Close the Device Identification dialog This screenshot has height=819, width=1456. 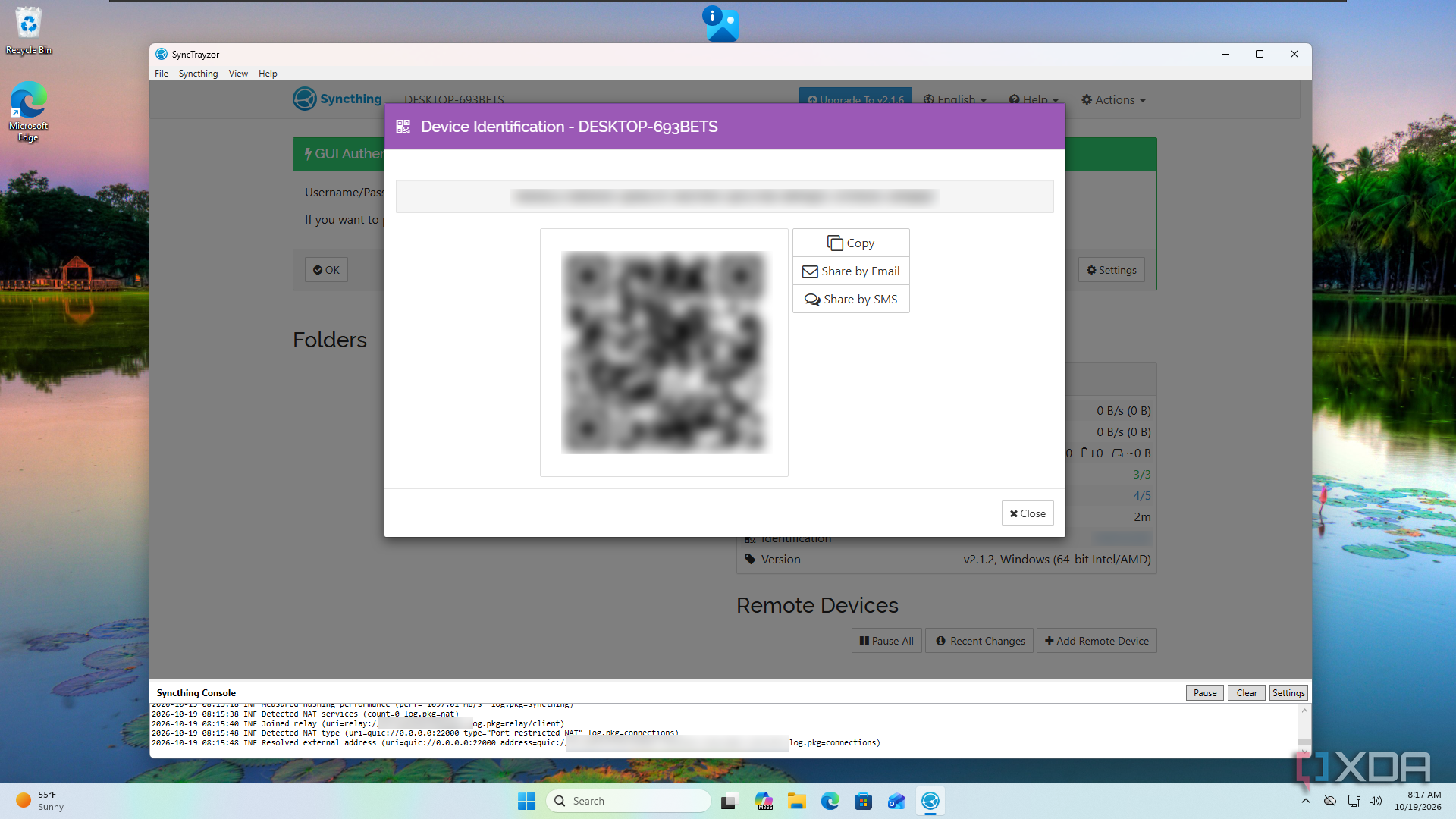click(x=1028, y=513)
